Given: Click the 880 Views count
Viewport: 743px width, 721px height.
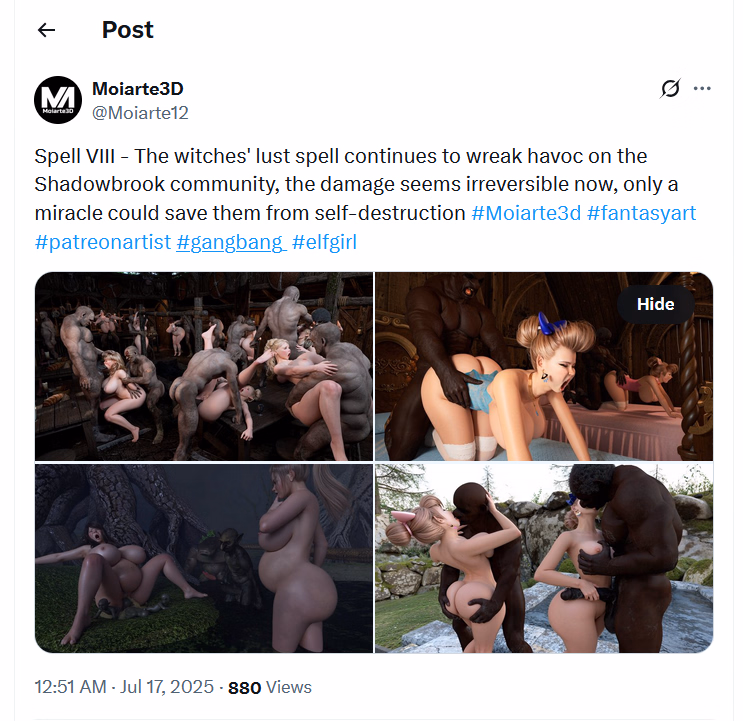Looking at the screenshot, I should 270,687.
